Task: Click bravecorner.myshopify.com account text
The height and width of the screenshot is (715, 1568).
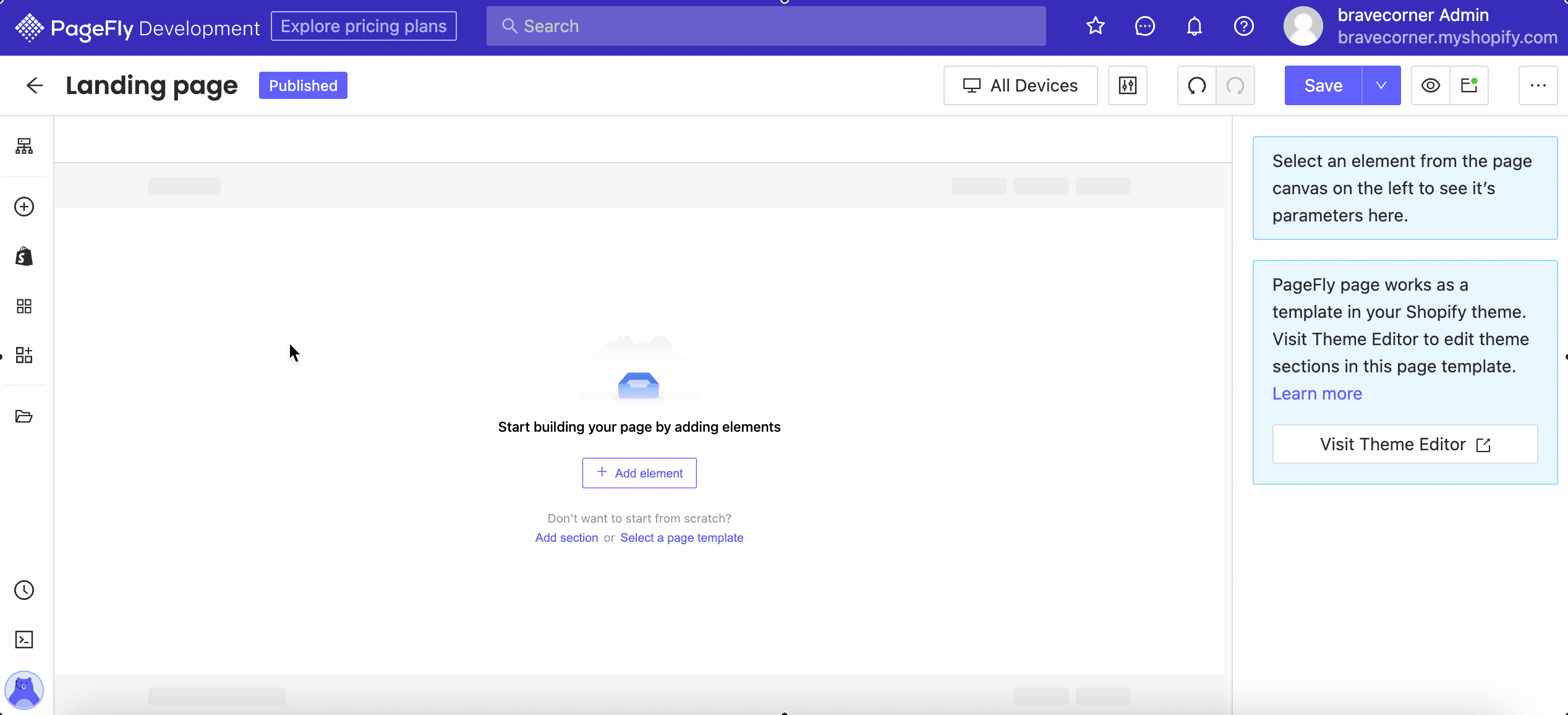Action: (1447, 37)
